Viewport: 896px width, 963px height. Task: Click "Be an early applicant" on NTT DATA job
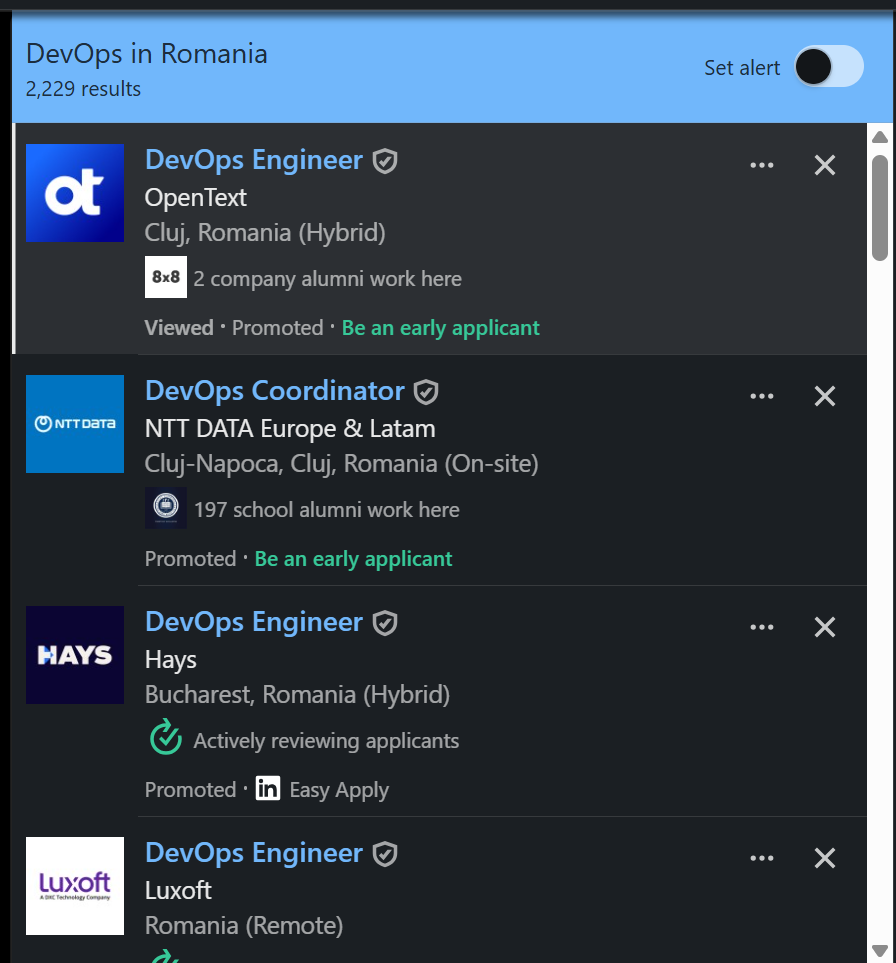point(353,559)
